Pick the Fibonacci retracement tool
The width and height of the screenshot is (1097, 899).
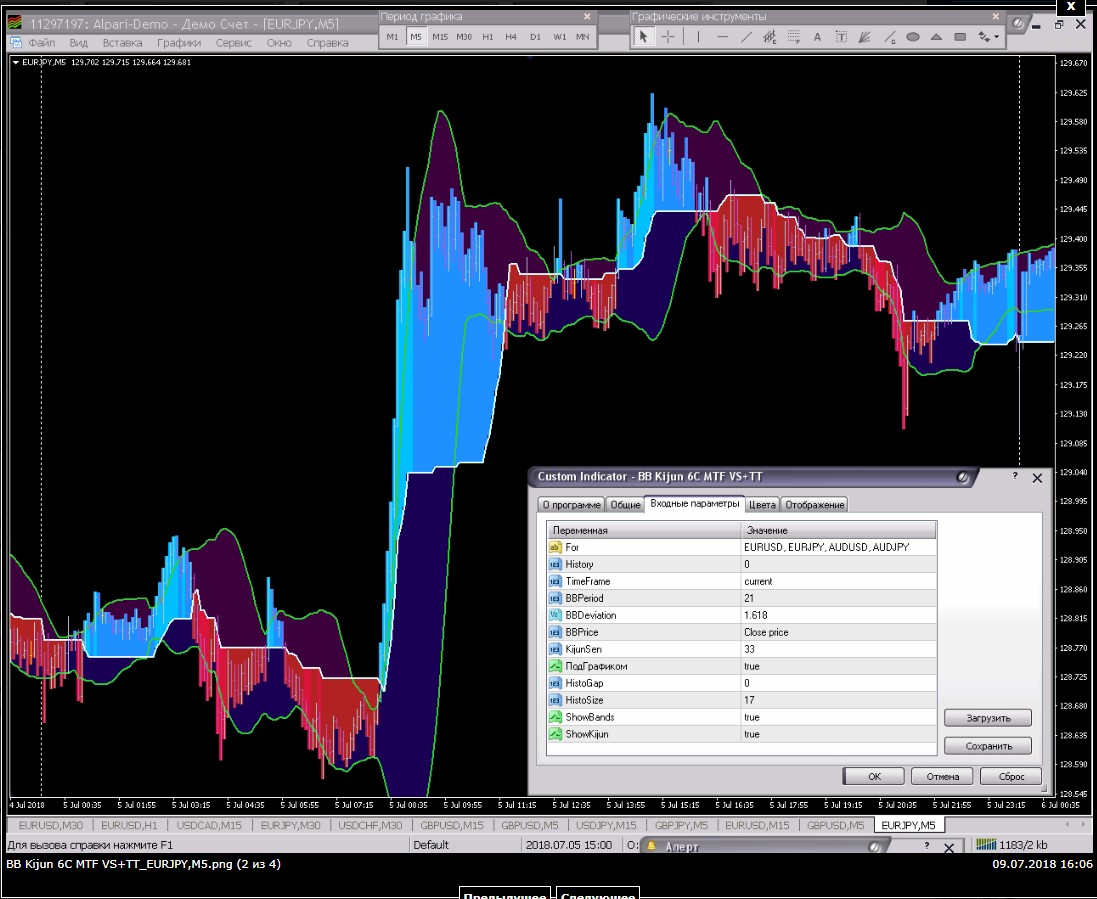[x=793, y=37]
